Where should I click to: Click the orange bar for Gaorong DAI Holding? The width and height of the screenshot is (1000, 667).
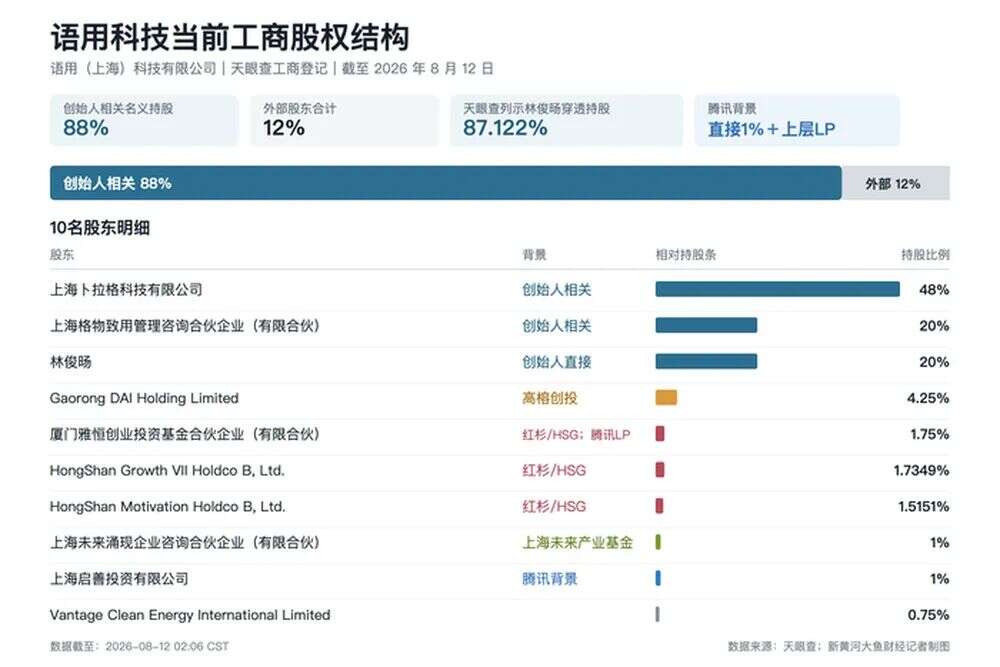pos(666,398)
